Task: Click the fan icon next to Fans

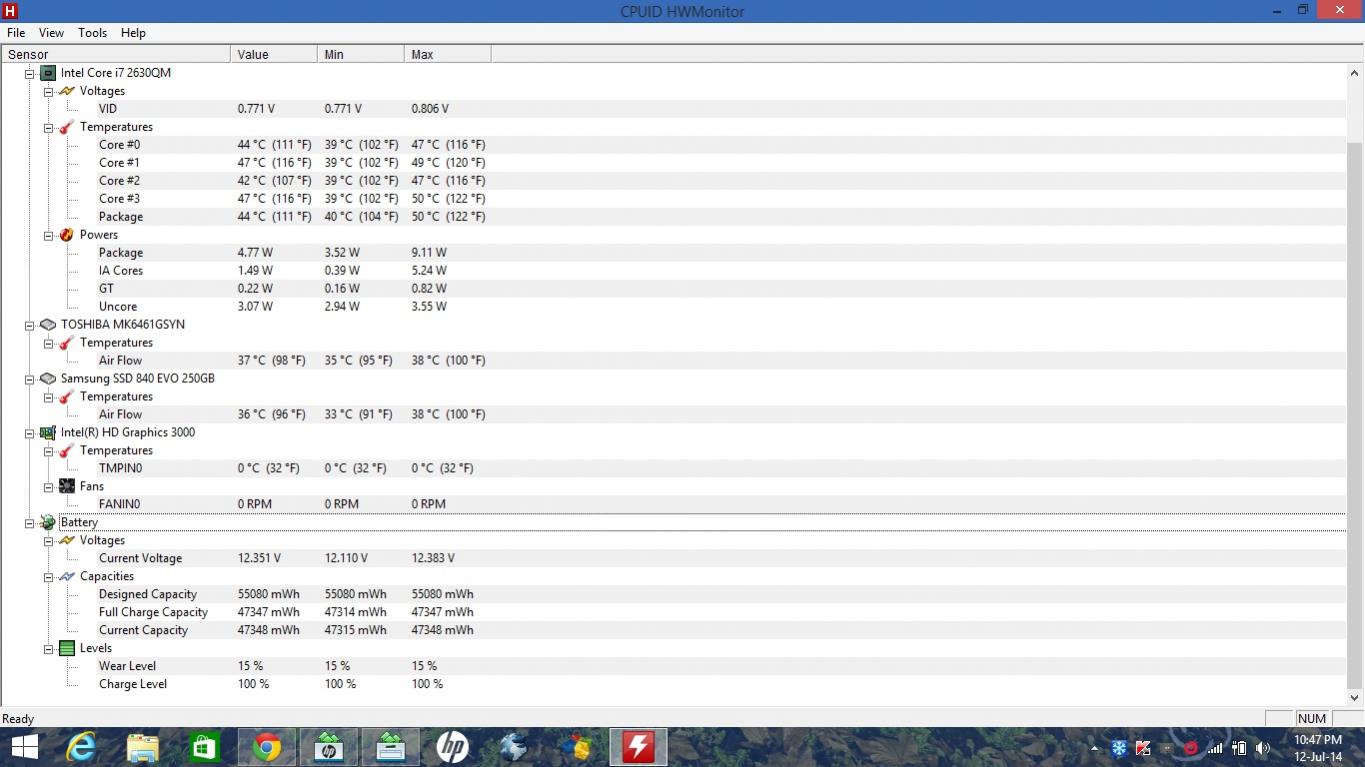Action: 66,487
